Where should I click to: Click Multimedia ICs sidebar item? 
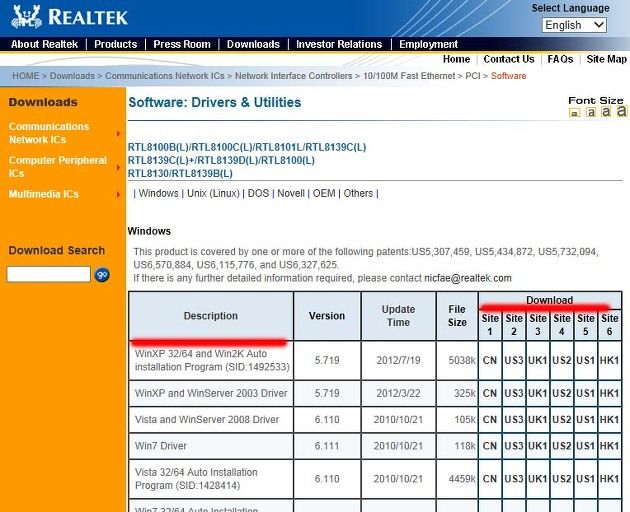click(43, 194)
